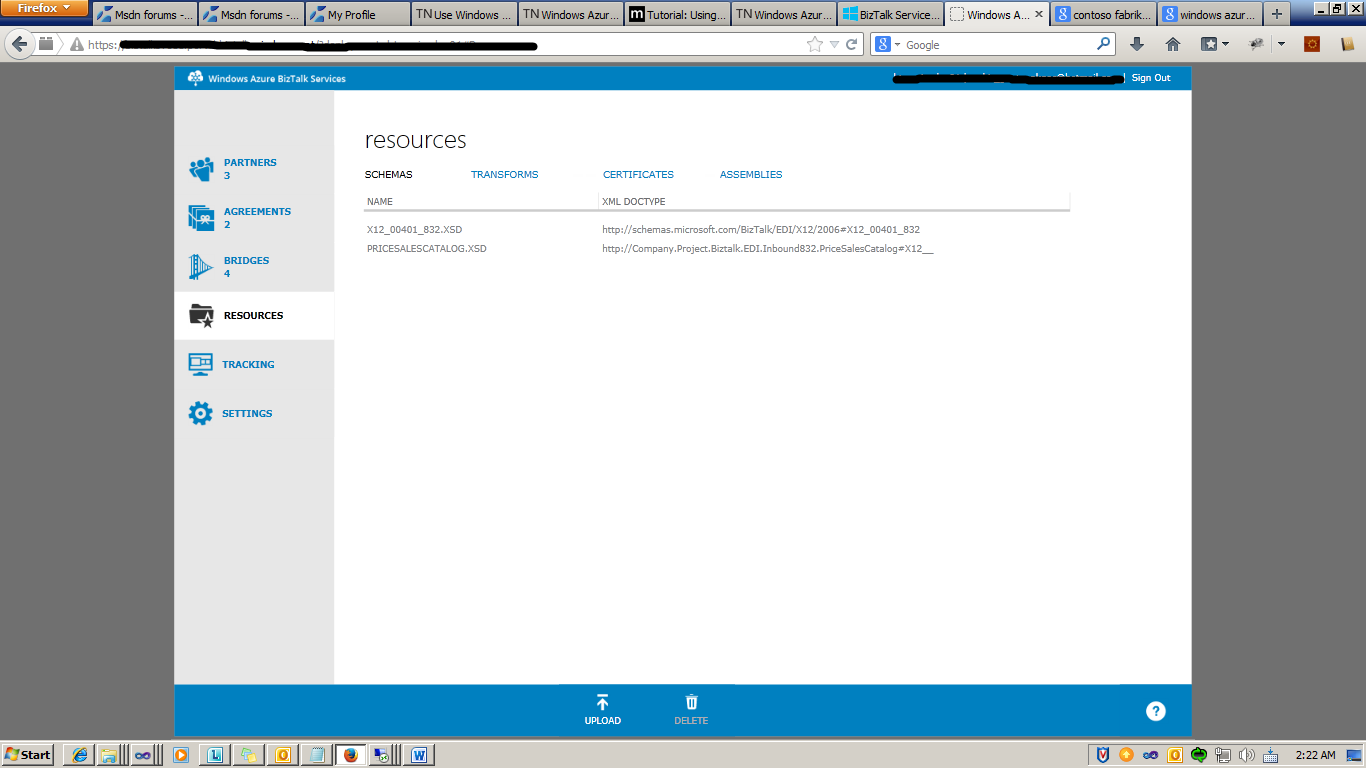Switch to the My Profile browser tab

coord(357,14)
